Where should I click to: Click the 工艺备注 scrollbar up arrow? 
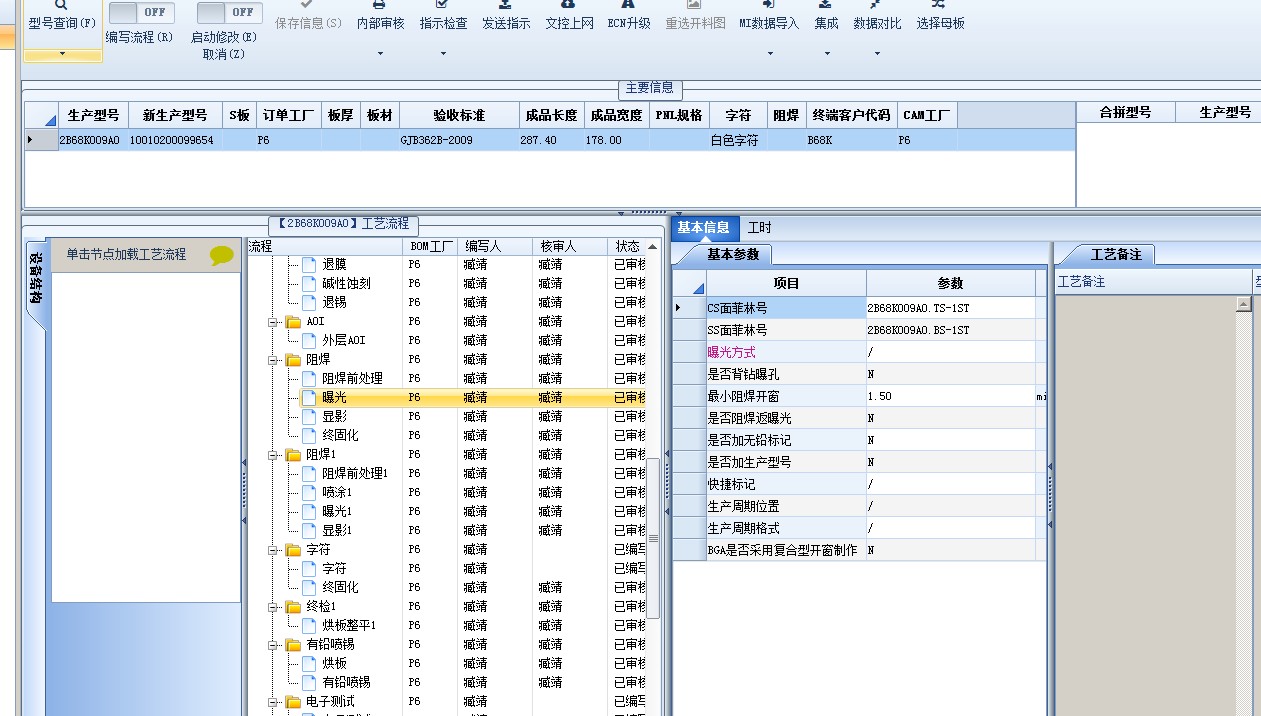1244,304
